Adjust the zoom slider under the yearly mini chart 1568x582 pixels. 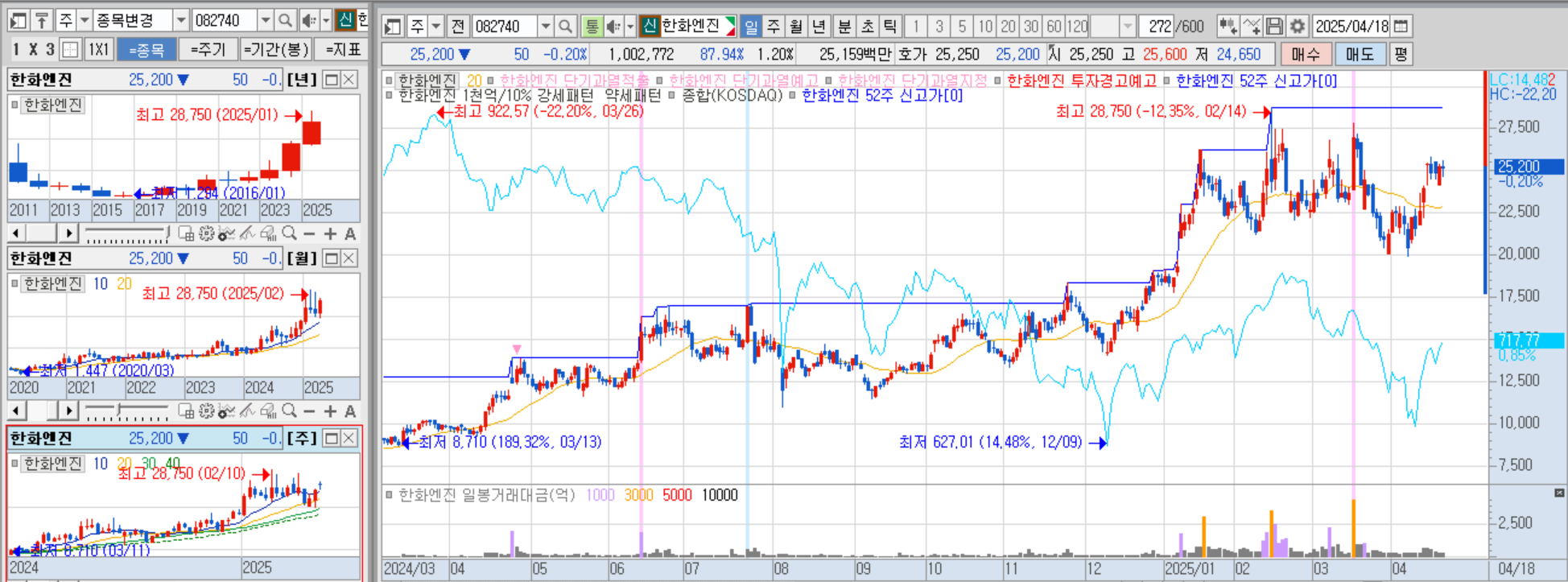127,234
